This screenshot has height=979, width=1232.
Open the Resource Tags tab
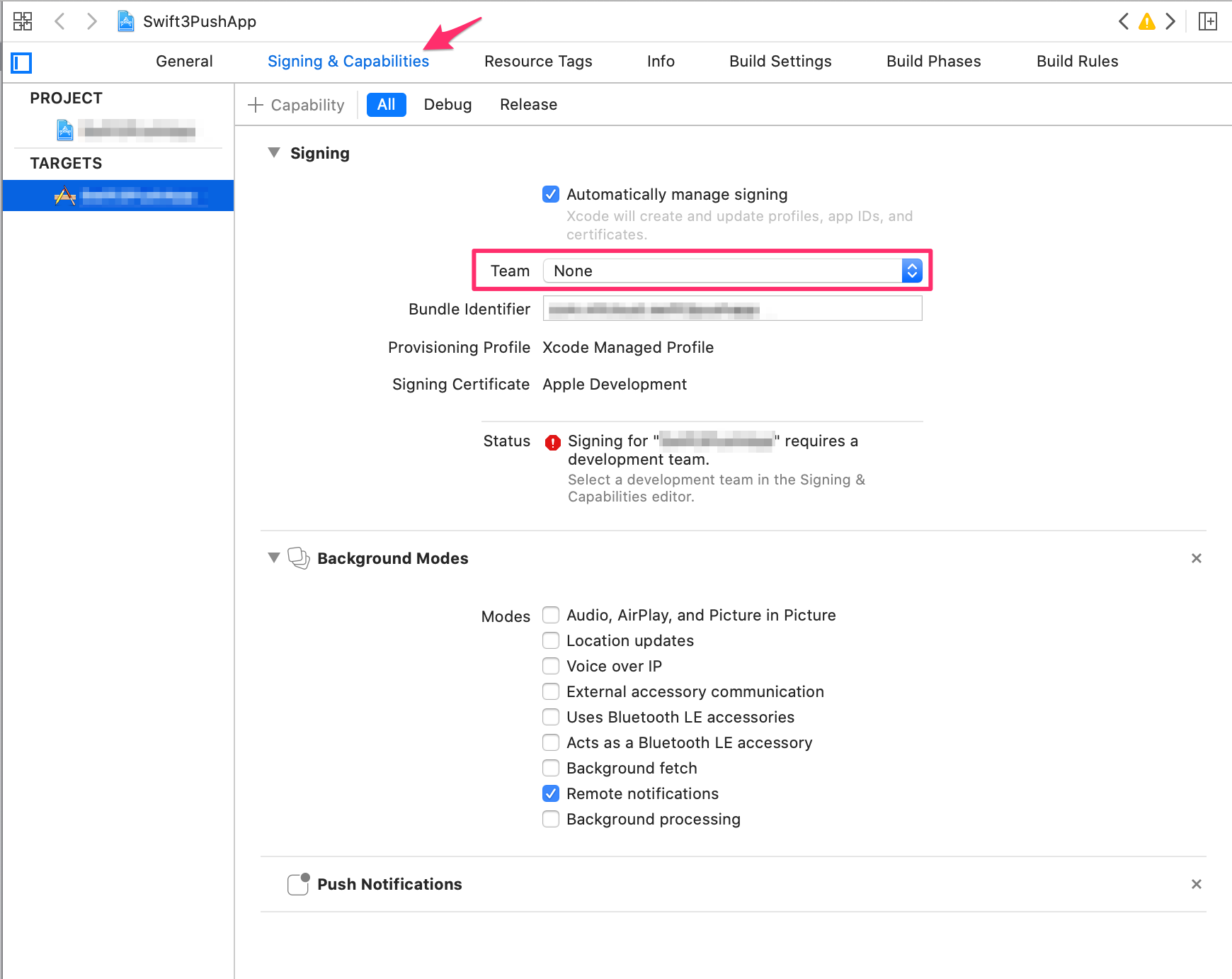(x=538, y=62)
